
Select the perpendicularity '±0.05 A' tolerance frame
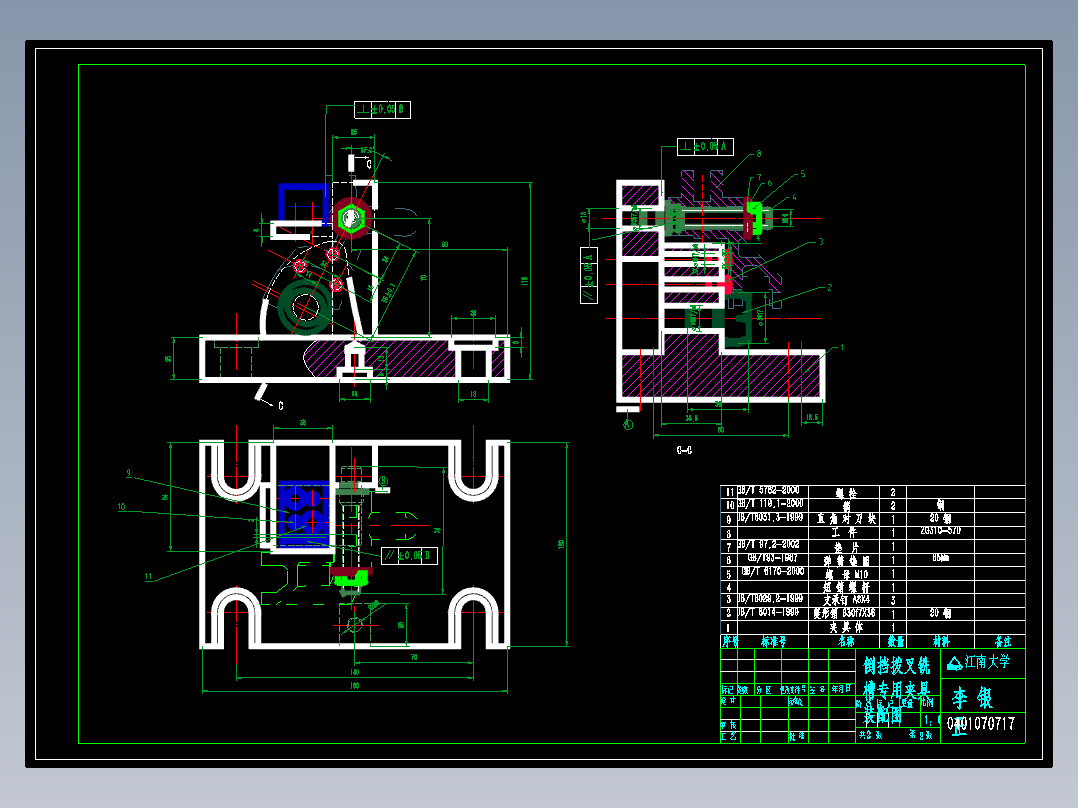(705, 146)
